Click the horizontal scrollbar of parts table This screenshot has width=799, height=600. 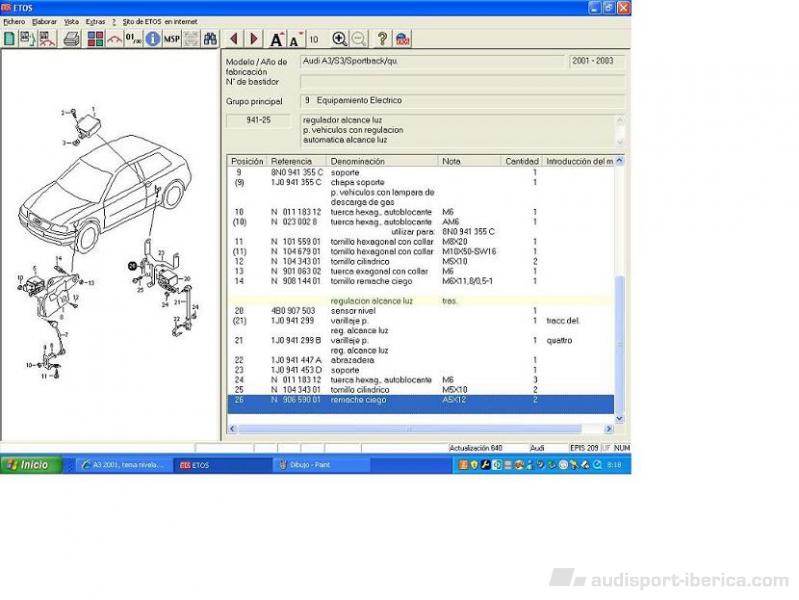coord(420,429)
